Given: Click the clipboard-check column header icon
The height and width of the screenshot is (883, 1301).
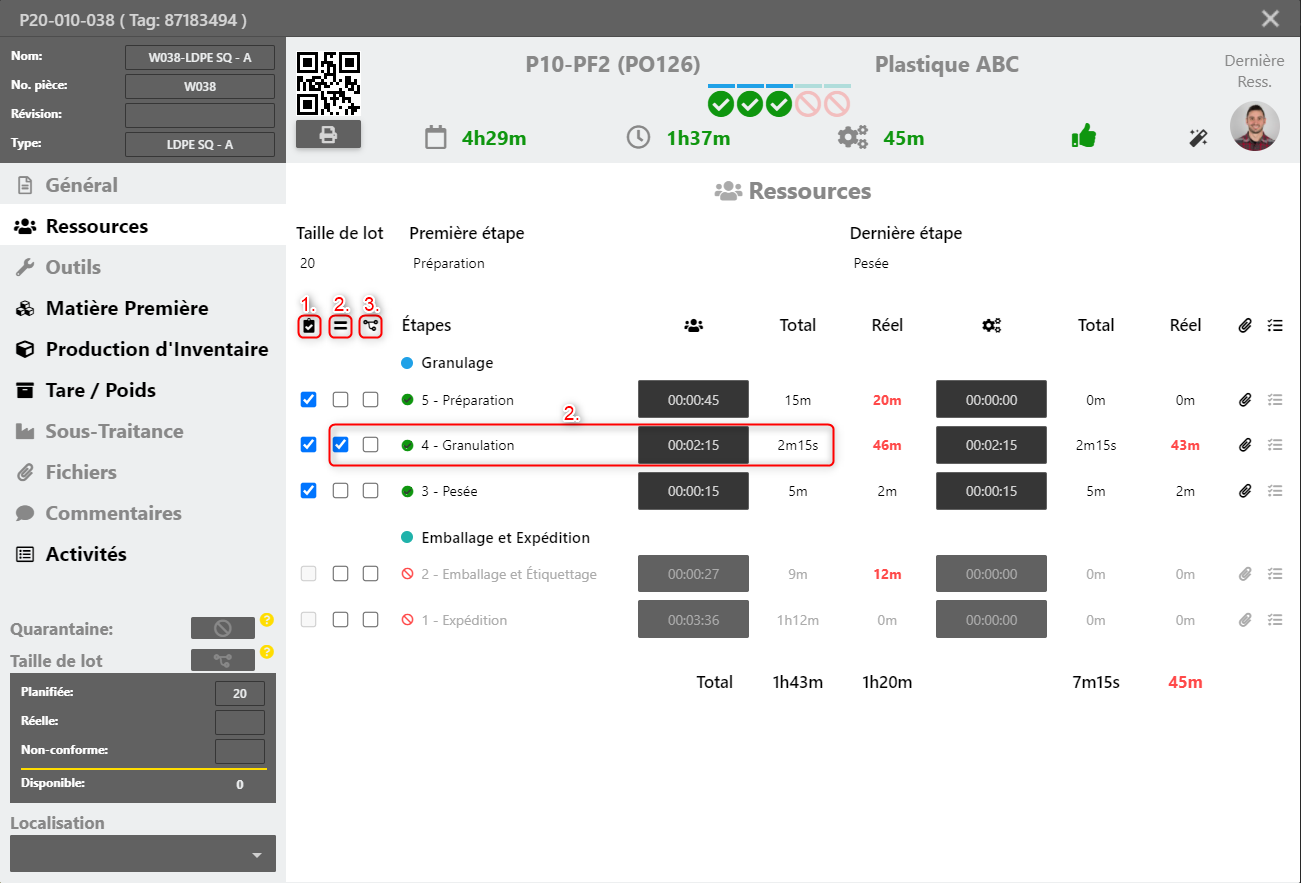Looking at the screenshot, I should click(x=309, y=326).
